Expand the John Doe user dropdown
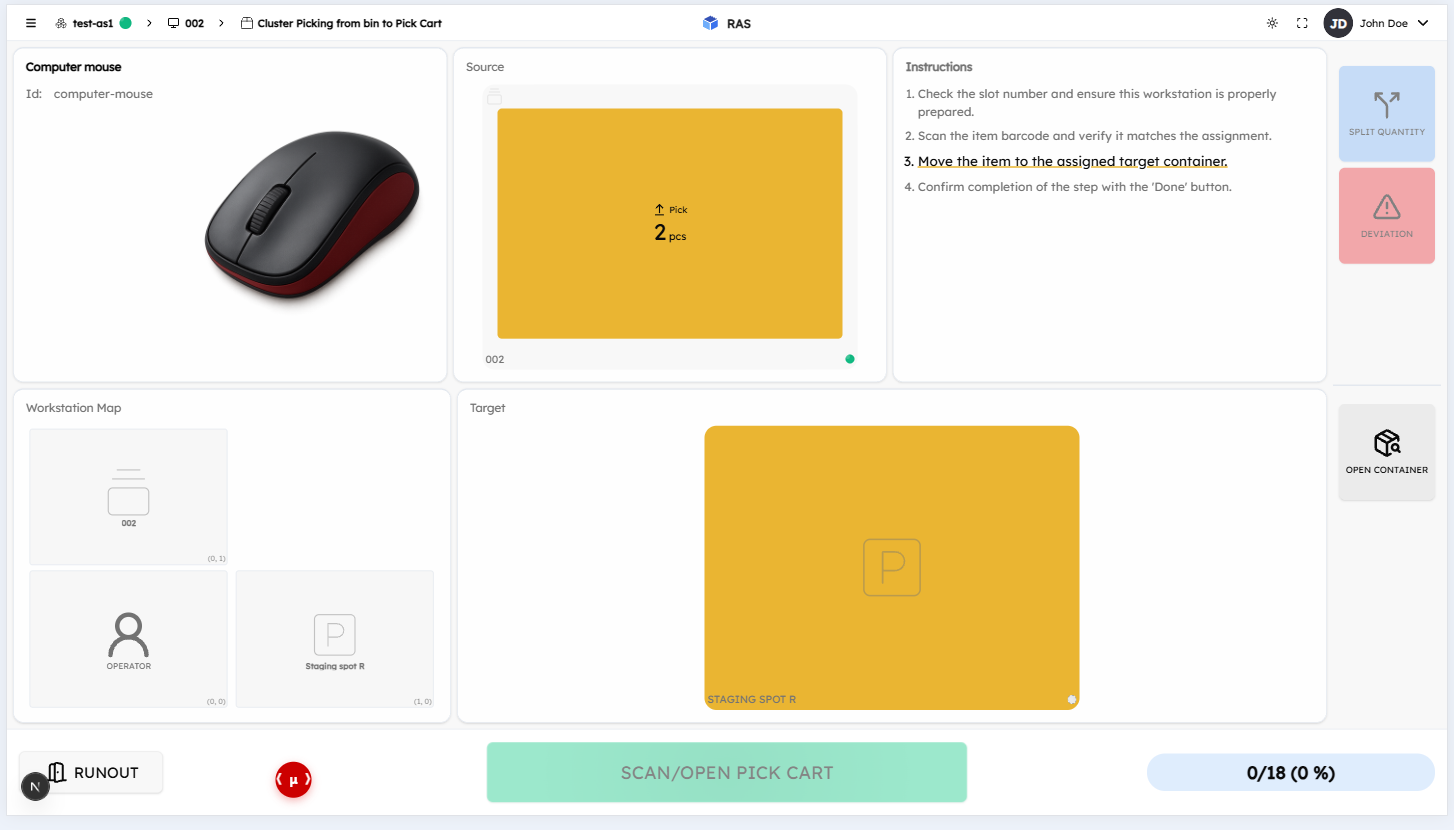This screenshot has width=1454, height=830. [1377, 23]
